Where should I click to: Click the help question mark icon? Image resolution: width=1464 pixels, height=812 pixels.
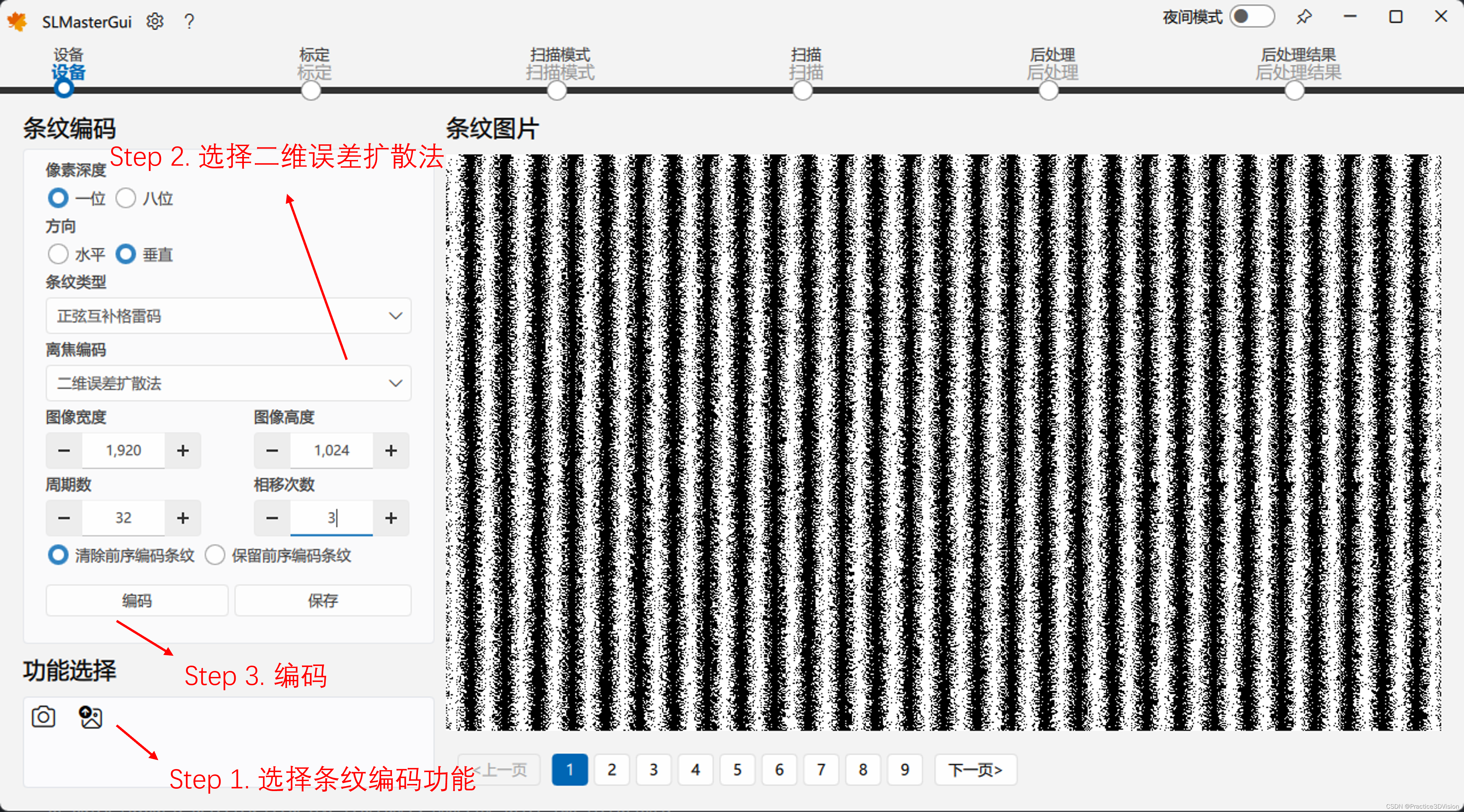189,22
